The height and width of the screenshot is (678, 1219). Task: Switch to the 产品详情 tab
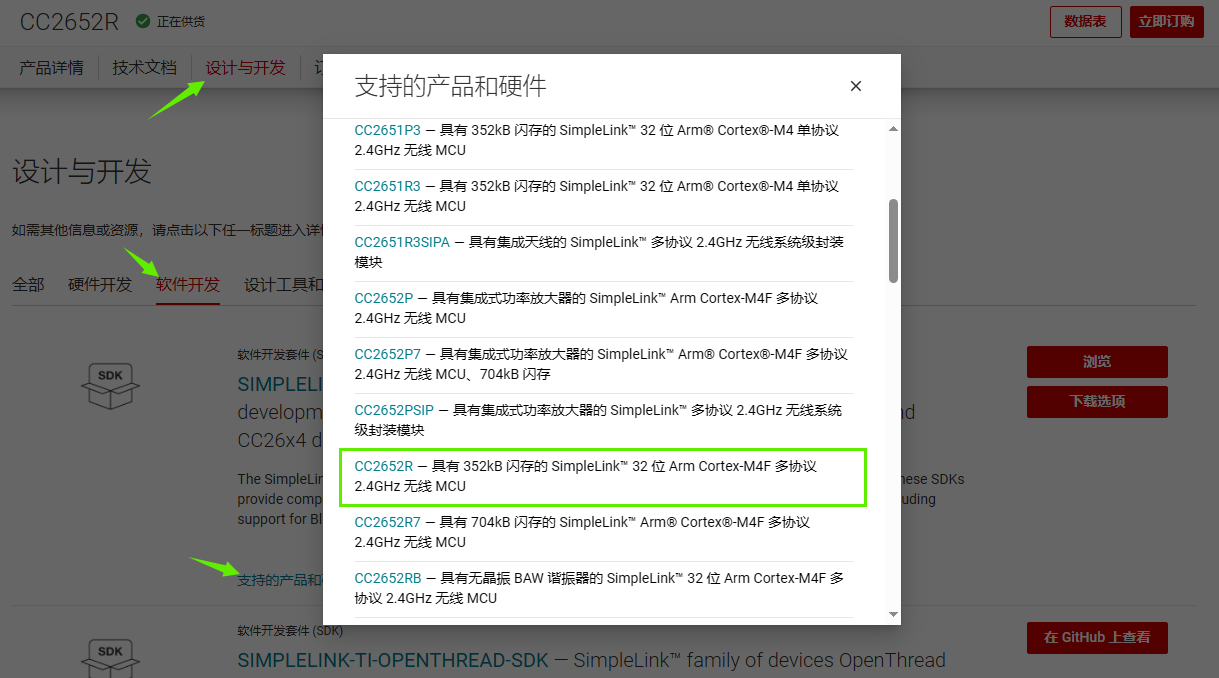pyautogui.click(x=52, y=68)
